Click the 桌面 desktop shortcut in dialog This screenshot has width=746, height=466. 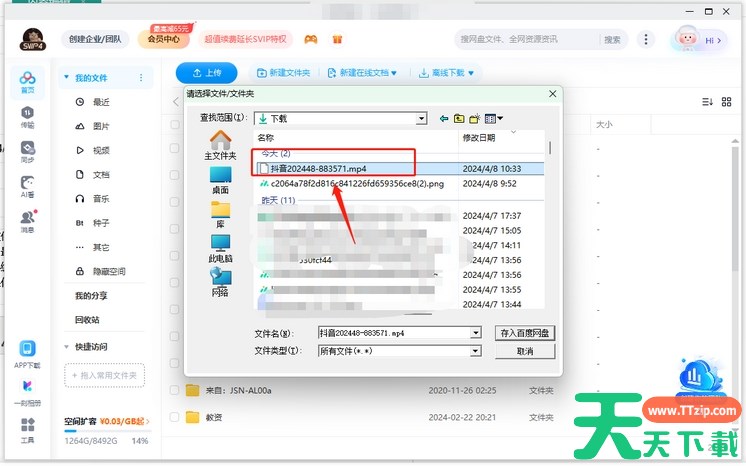coord(220,181)
